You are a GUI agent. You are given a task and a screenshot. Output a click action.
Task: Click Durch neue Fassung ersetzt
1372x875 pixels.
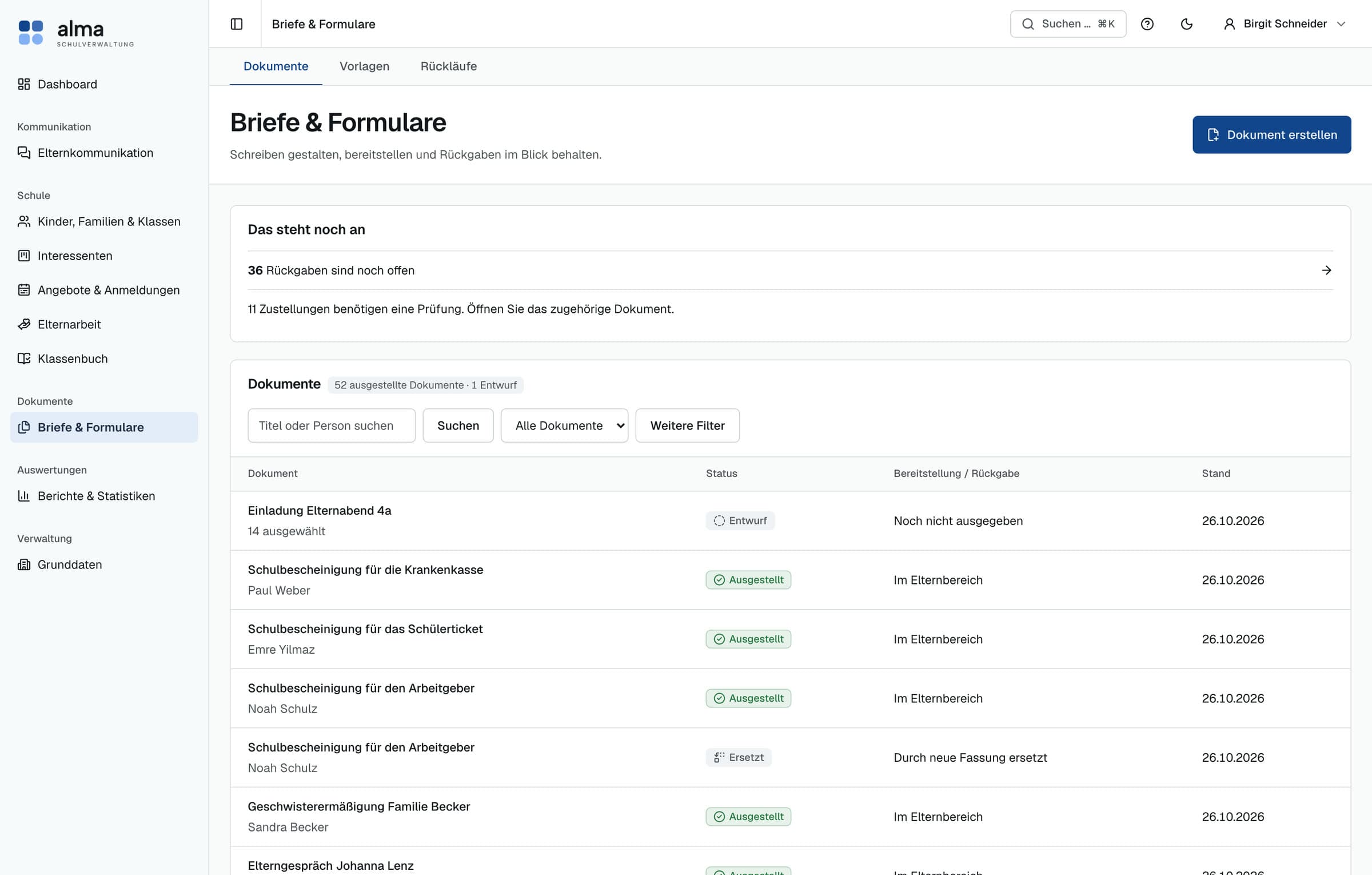pos(970,757)
